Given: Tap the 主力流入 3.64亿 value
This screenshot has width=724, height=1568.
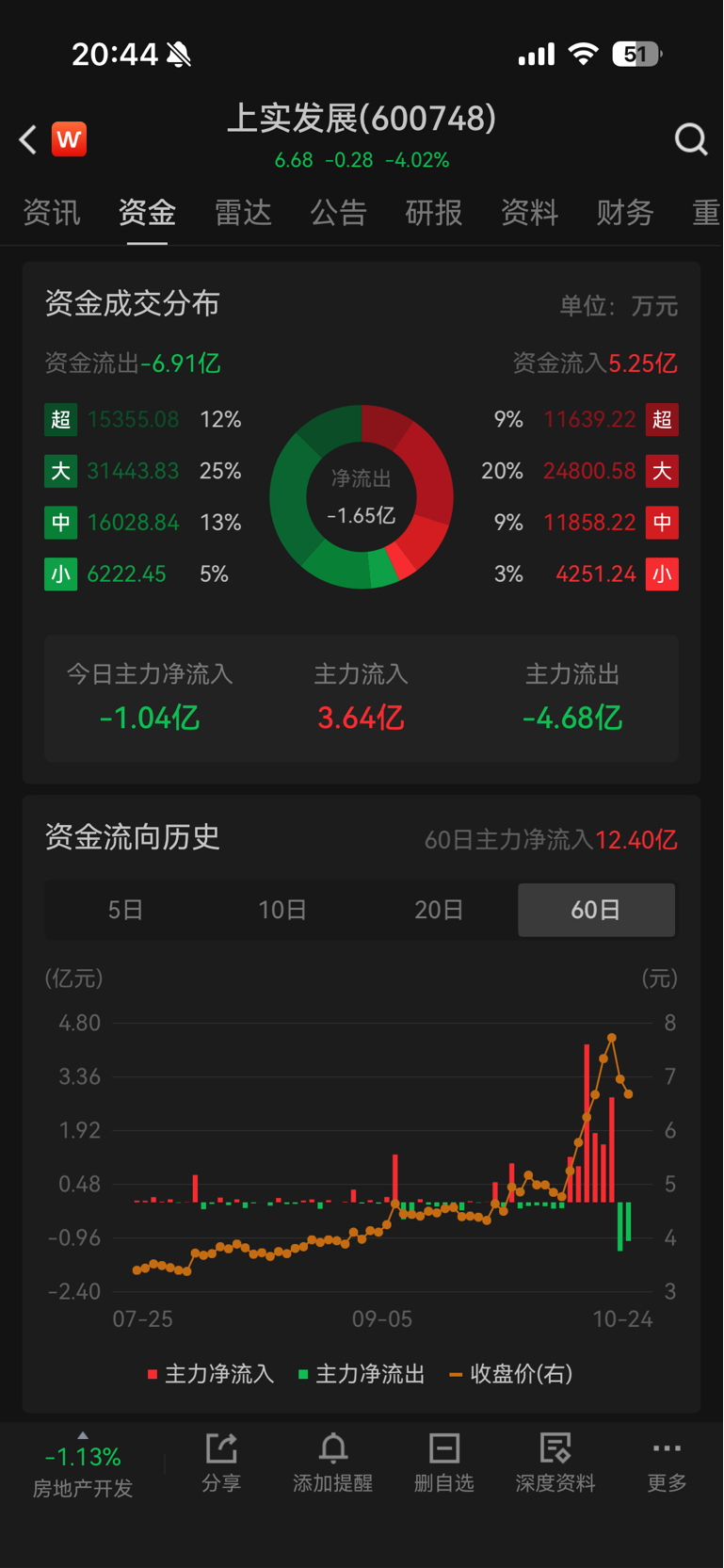Looking at the screenshot, I should (361, 719).
